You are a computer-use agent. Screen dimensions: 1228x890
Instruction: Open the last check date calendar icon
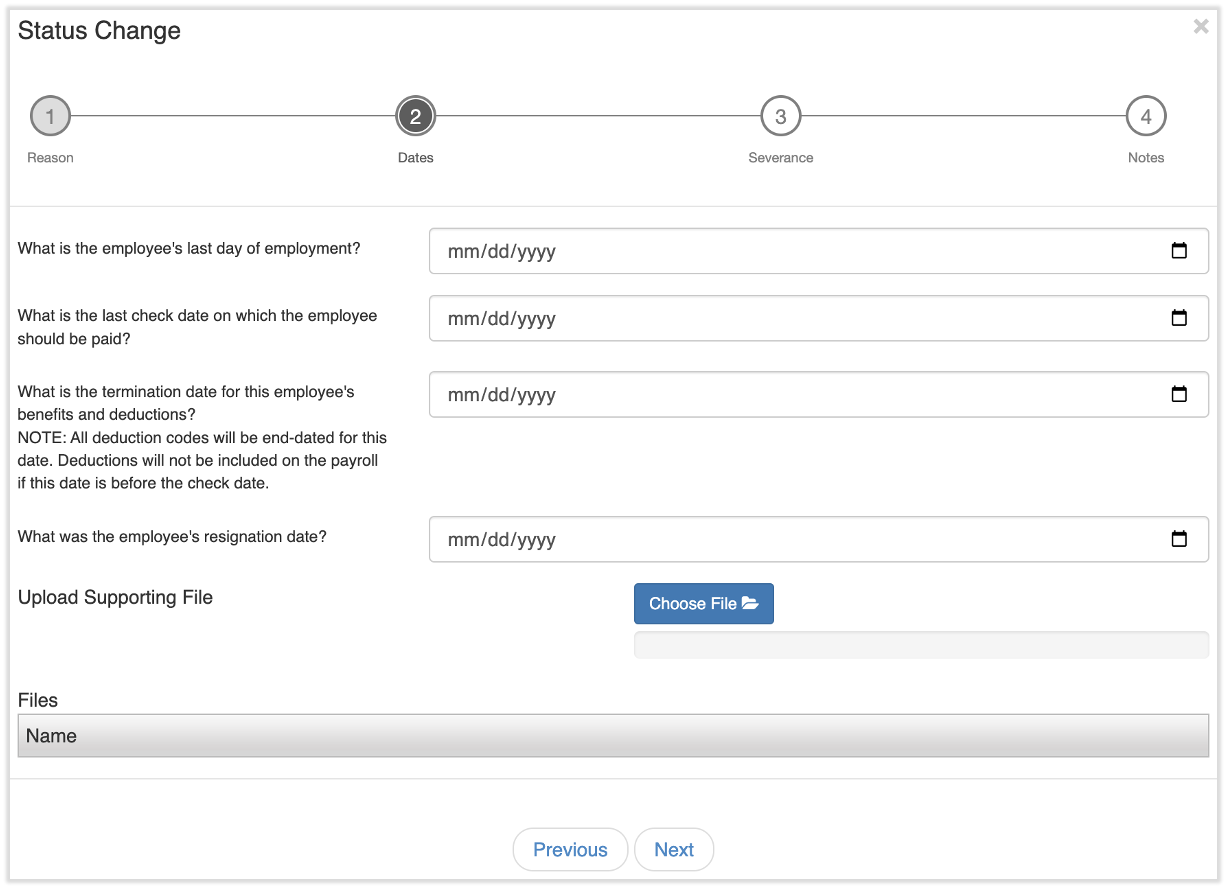pos(1180,318)
